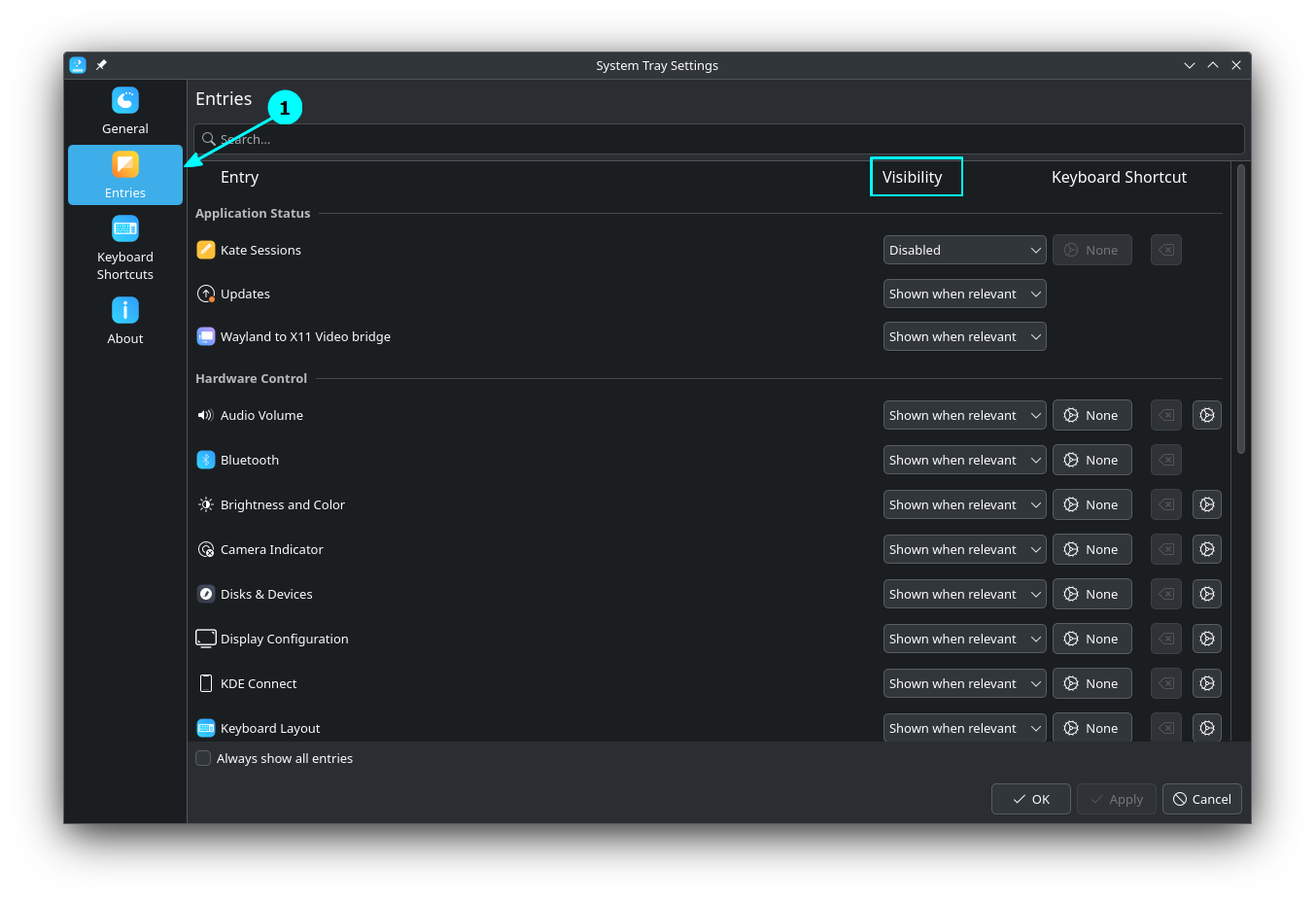
Task: Open settings gear for Display Configuration row
Action: pos(1206,638)
